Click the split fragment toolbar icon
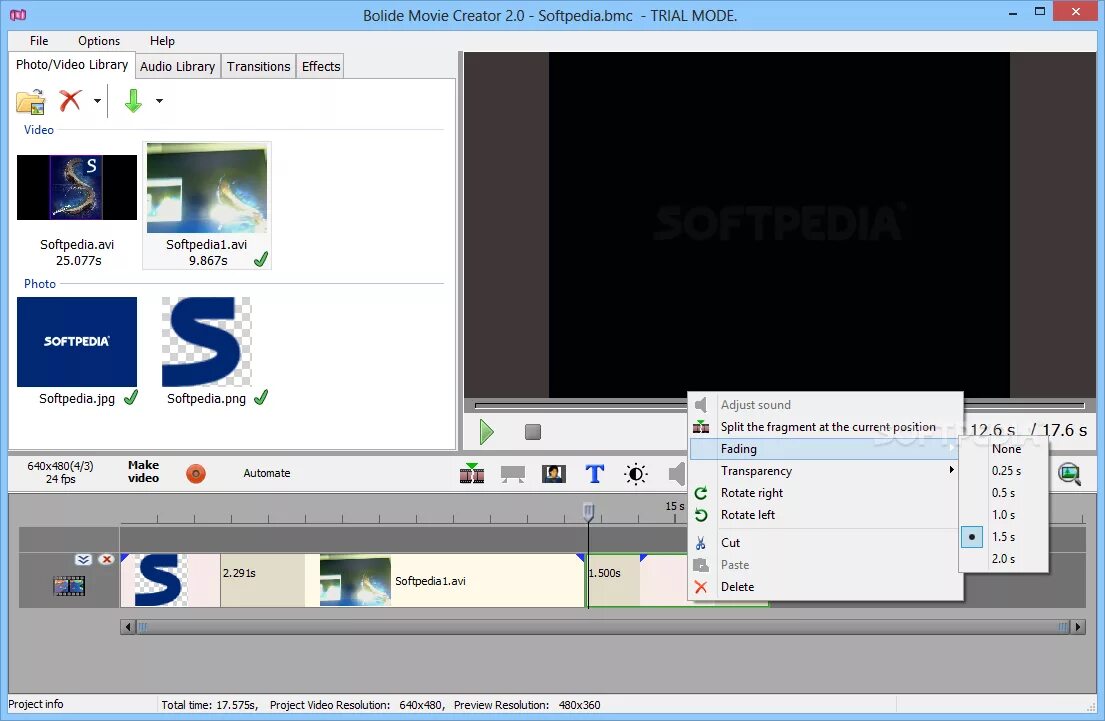 click(x=471, y=474)
